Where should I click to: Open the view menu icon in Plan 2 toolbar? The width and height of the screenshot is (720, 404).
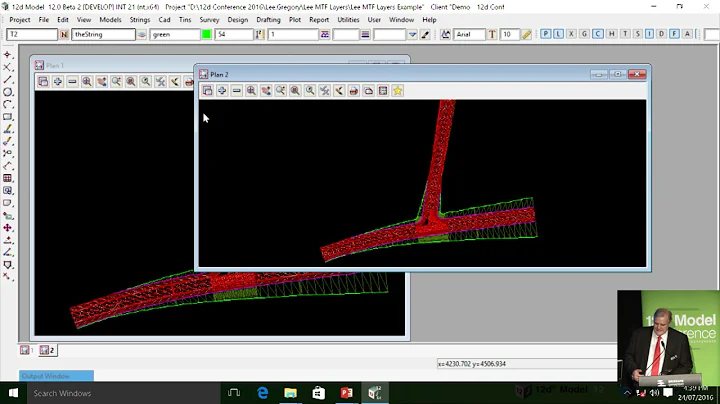tap(208, 91)
